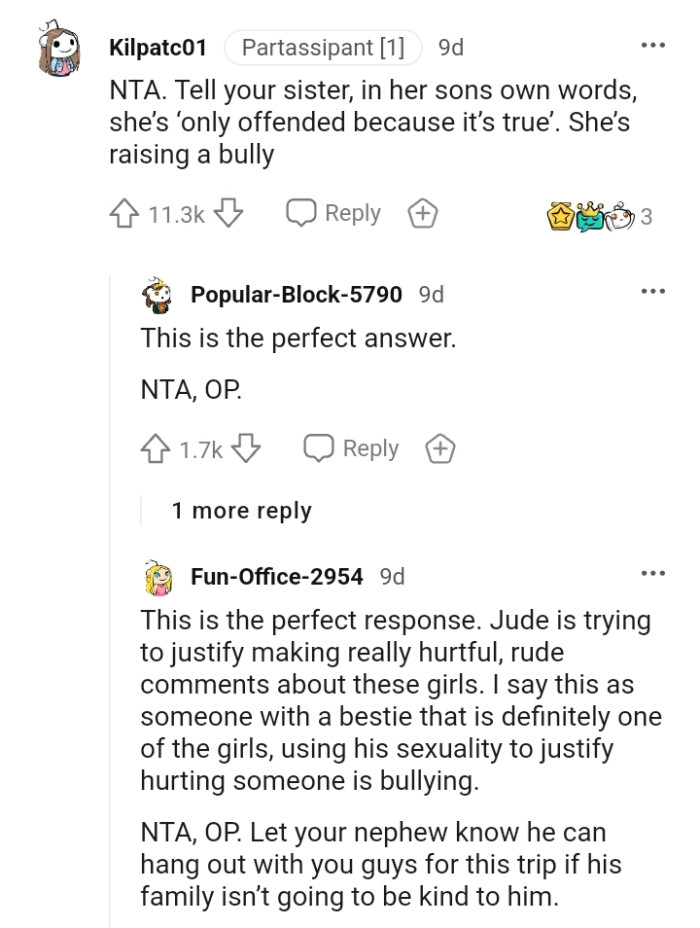Reply to Popular-Block-5790's comment
This screenshot has width=700, height=928.
pos(351,448)
